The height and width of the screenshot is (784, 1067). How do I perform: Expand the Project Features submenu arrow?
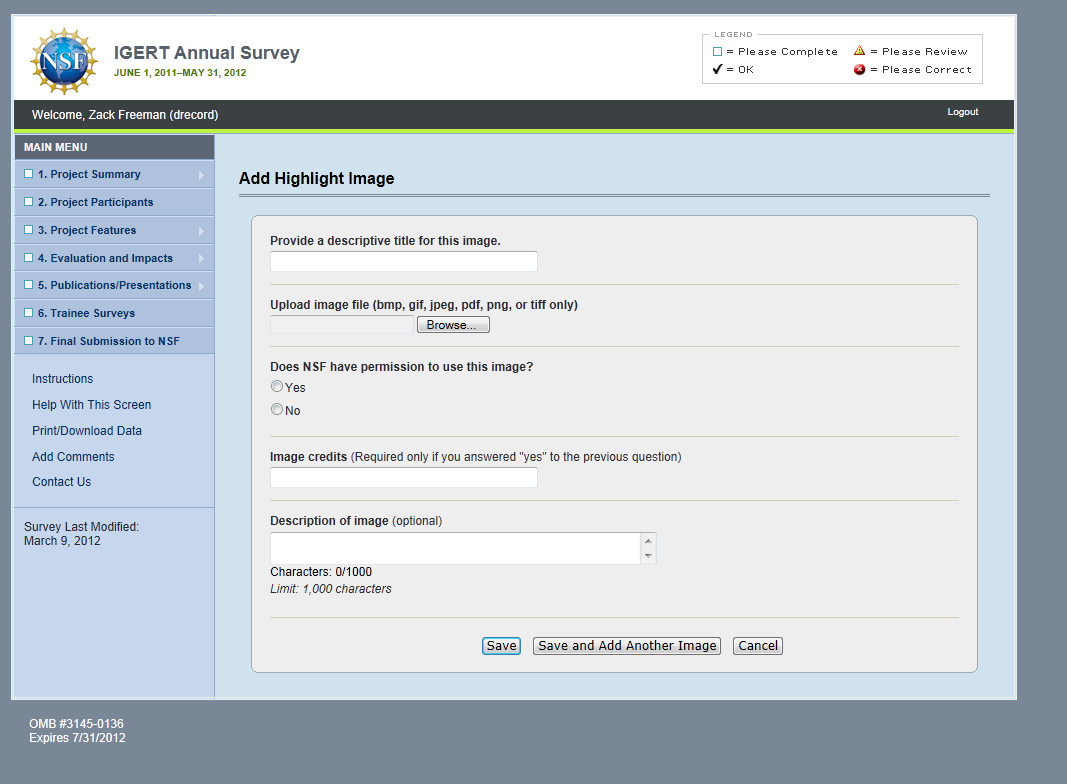tap(201, 231)
